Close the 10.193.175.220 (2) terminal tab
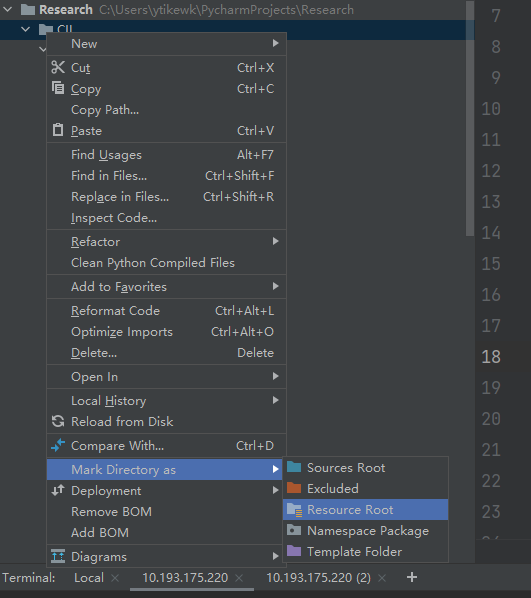The image size is (531, 598). tap(382, 578)
